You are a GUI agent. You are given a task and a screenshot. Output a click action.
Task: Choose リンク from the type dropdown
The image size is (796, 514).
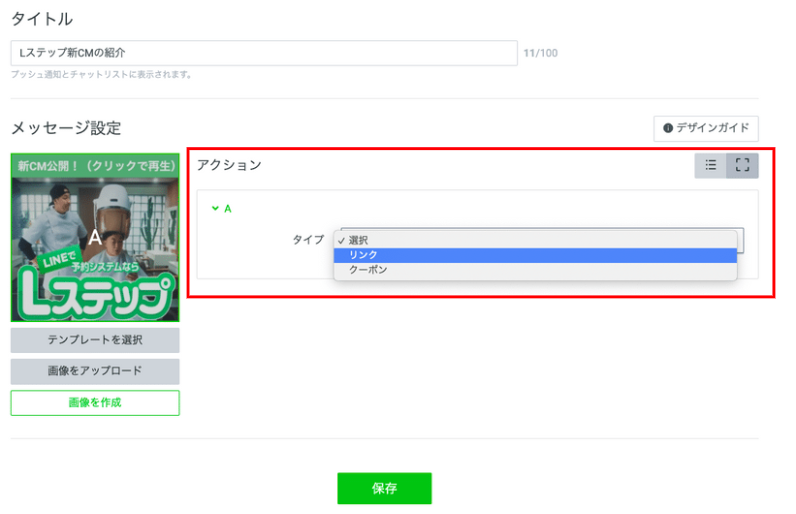coord(535,255)
